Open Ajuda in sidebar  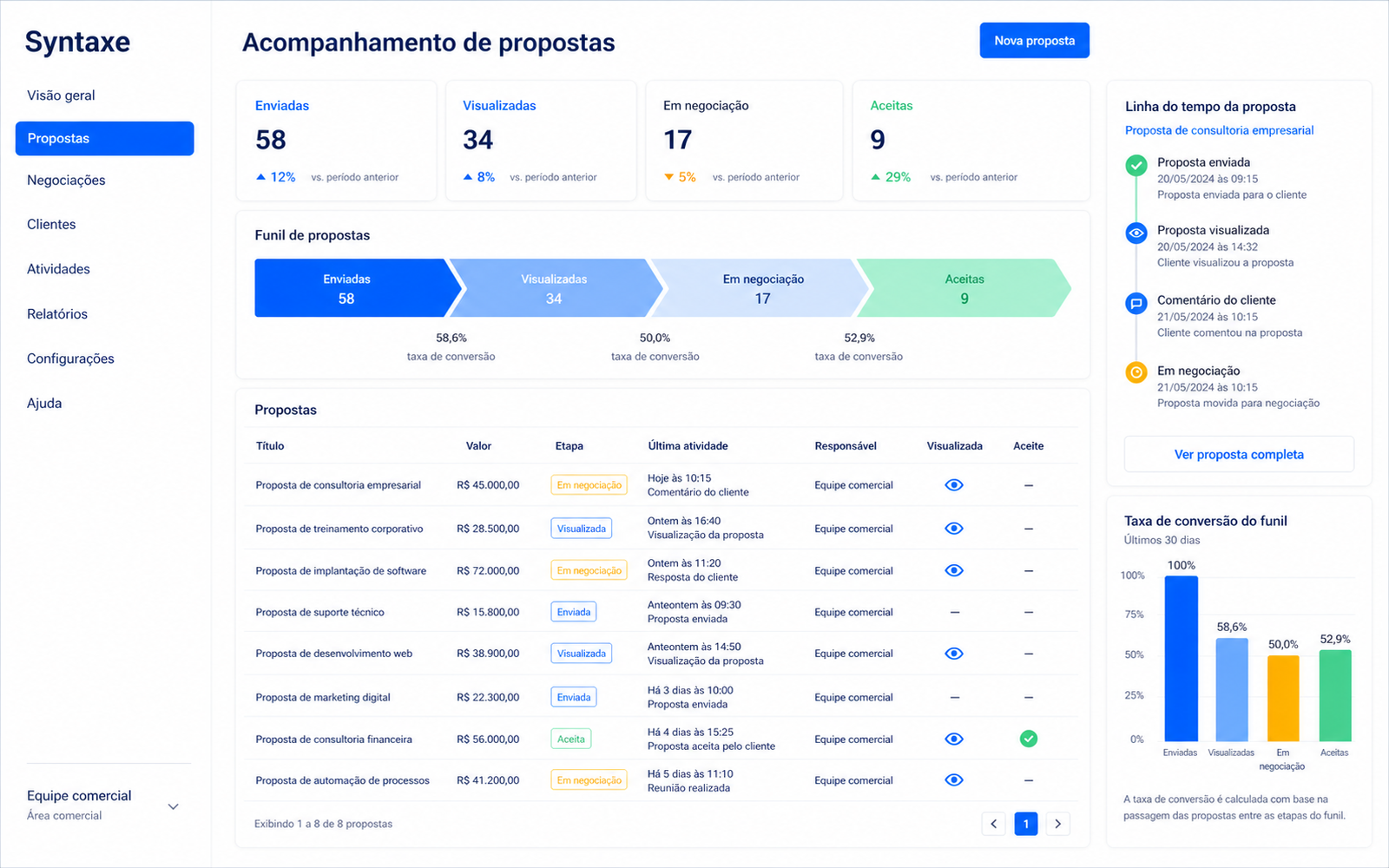point(44,404)
